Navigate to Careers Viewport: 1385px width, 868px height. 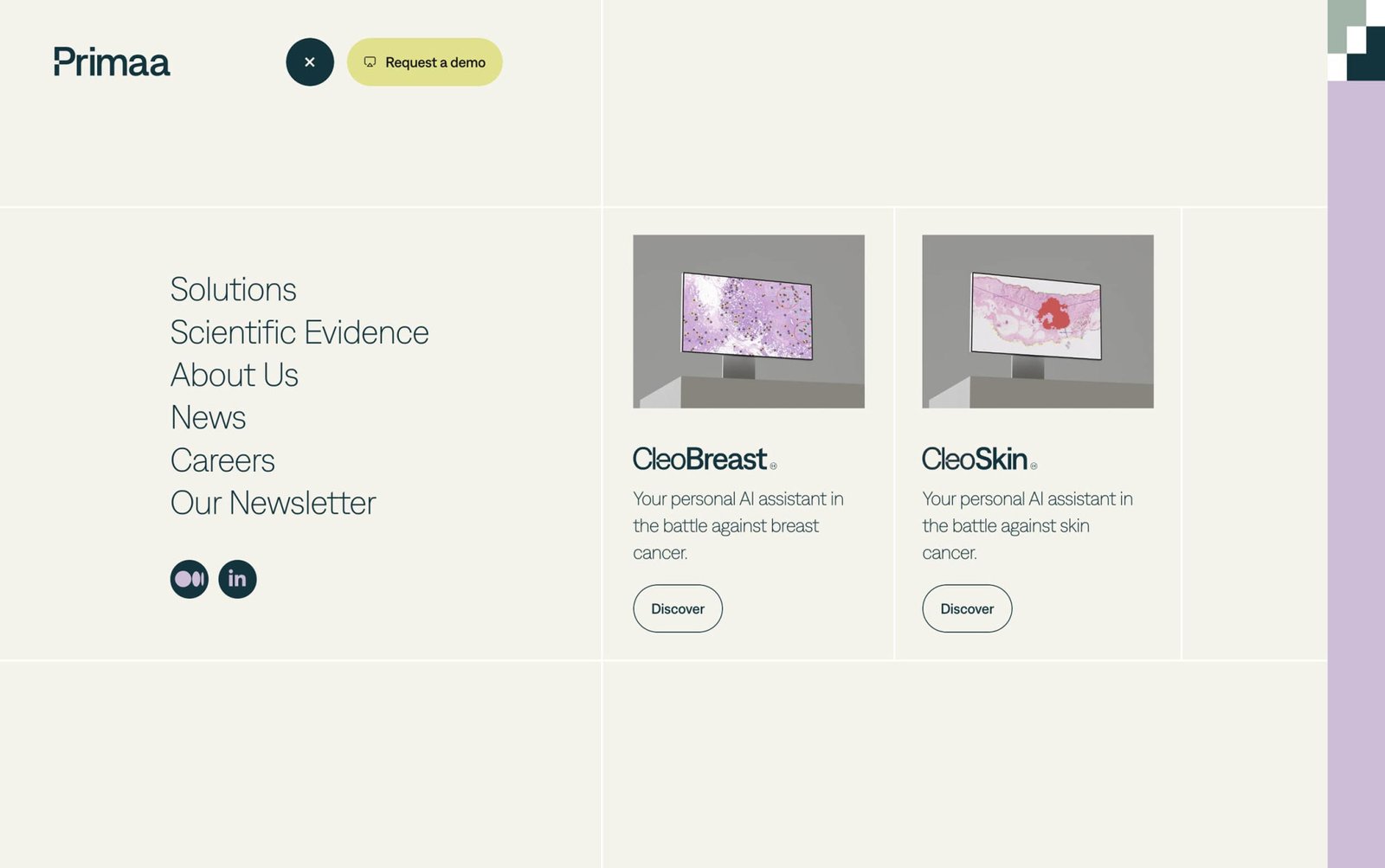(222, 460)
